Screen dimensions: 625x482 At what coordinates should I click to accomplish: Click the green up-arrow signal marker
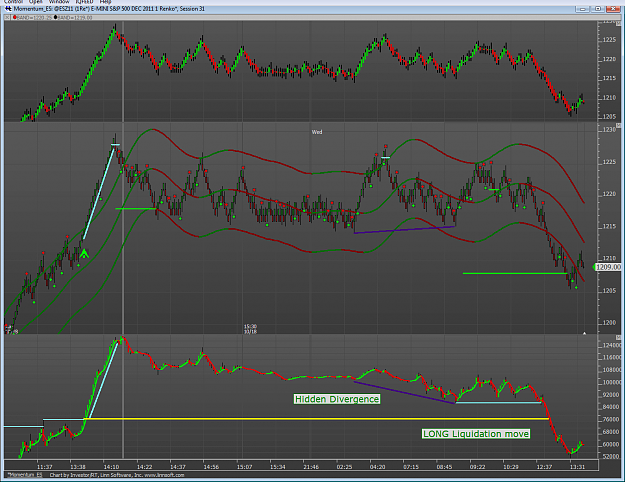[x=84, y=254]
